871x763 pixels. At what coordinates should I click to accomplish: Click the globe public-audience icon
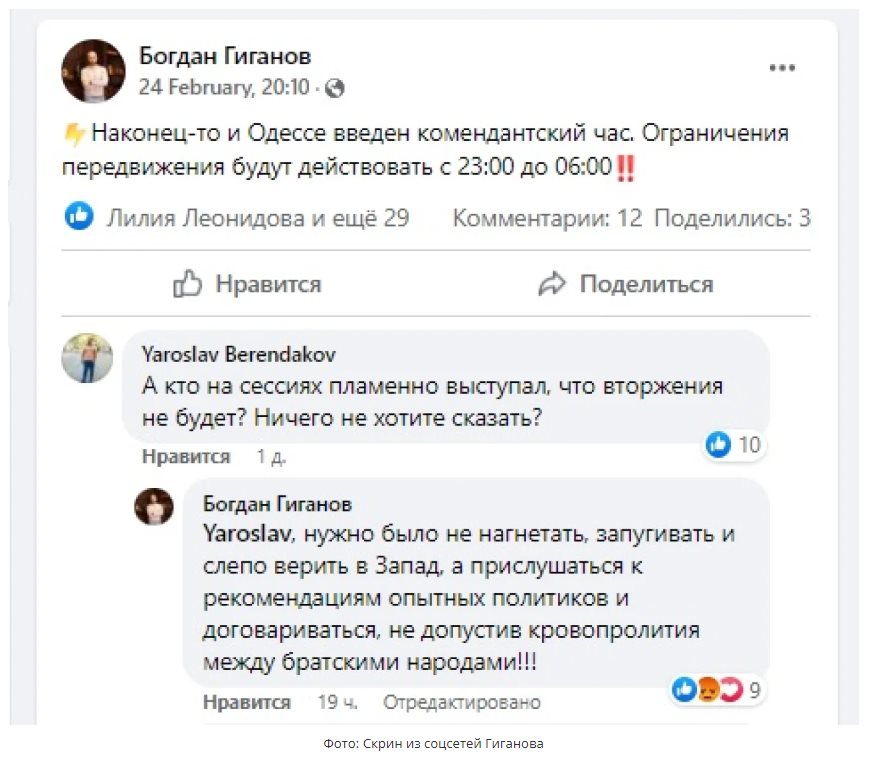[x=335, y=88]
